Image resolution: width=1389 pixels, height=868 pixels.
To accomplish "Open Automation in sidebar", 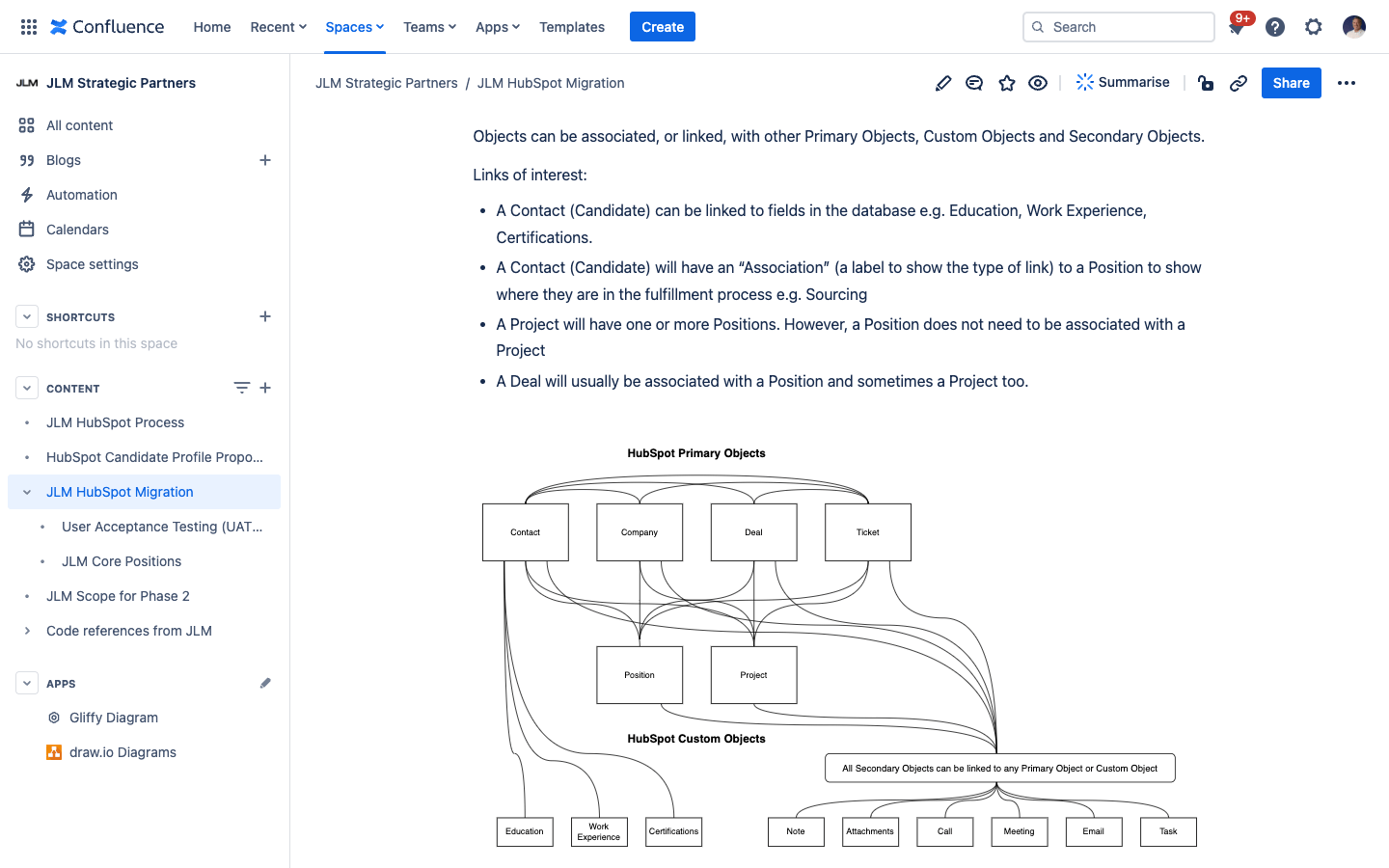I will (x=82, y=195).
